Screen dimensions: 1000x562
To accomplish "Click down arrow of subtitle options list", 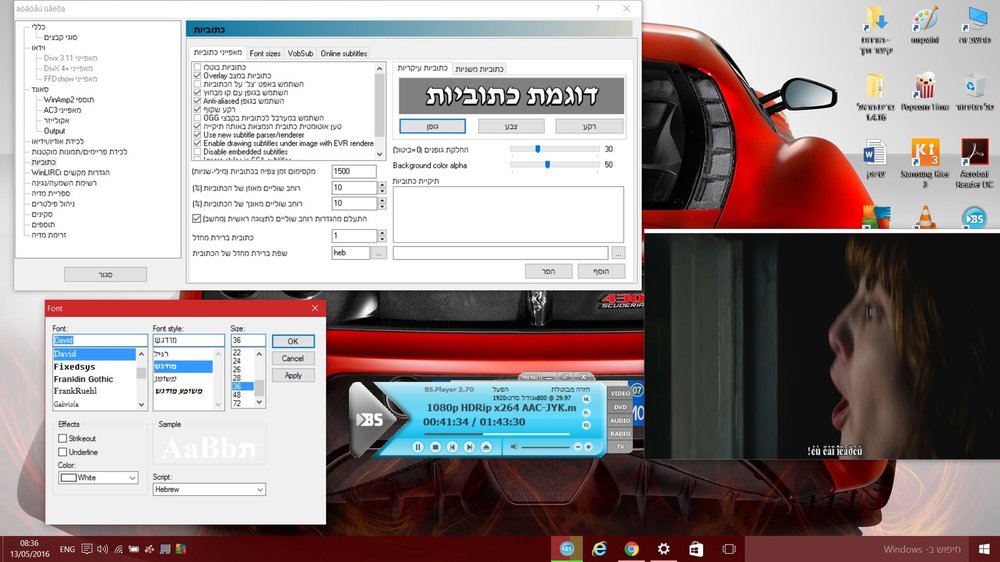I will click(x=379, y=154).
